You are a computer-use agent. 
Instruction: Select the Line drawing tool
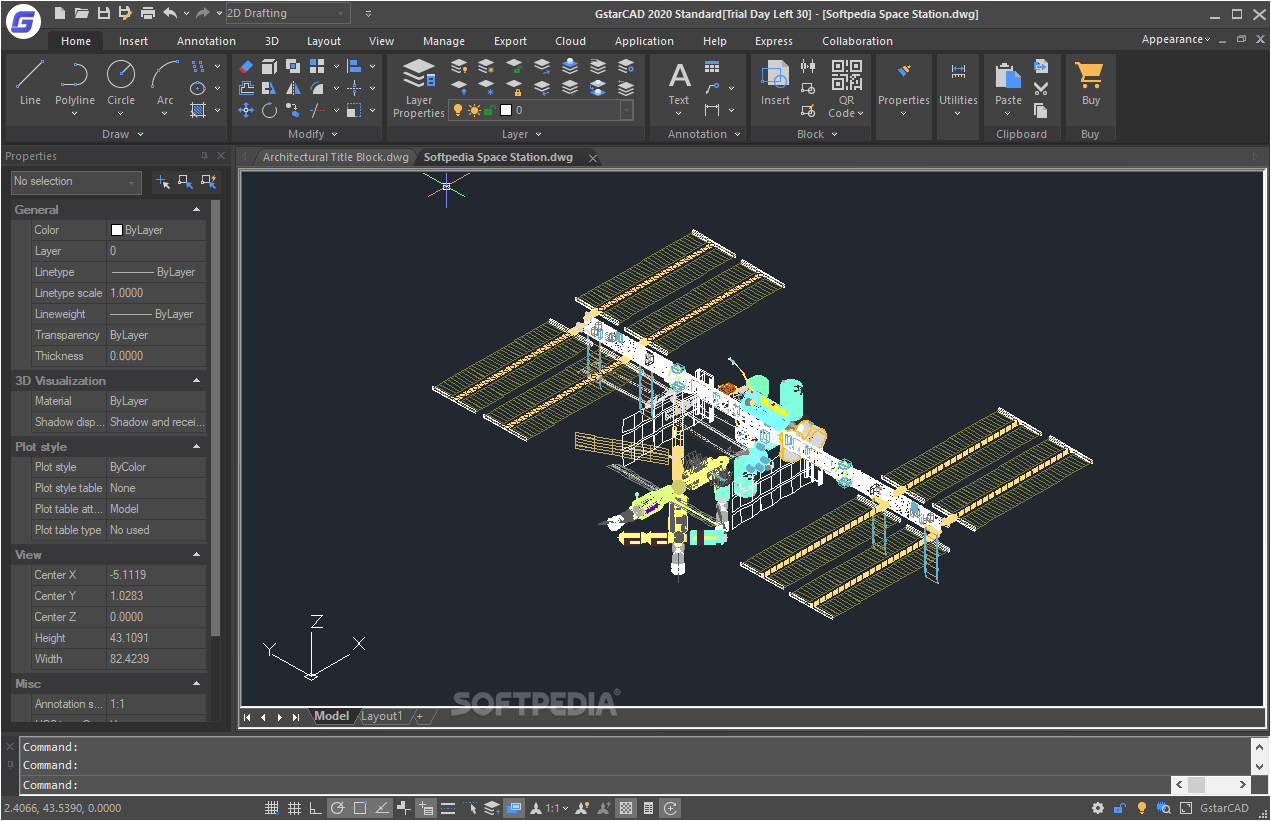[30, 82]
